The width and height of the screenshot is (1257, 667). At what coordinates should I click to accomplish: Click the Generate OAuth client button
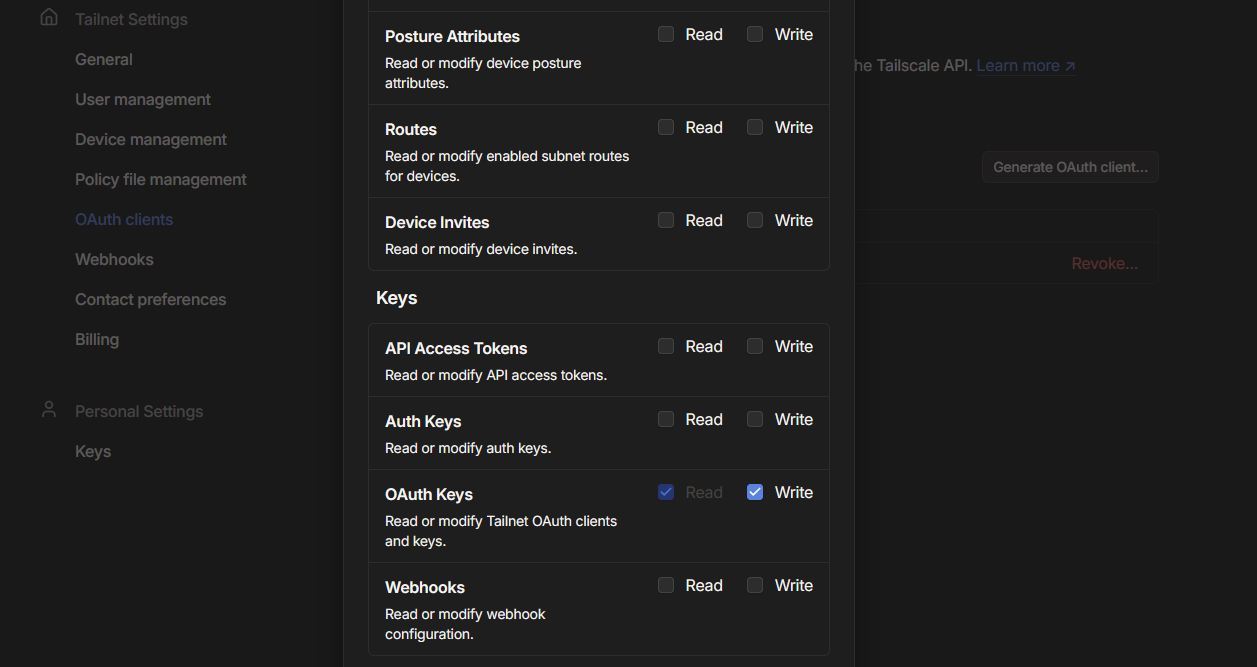tap(1070, 167)
